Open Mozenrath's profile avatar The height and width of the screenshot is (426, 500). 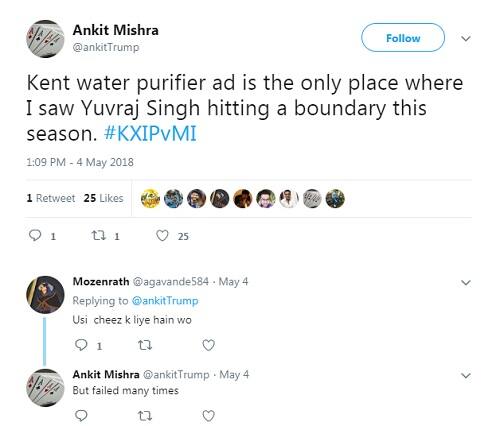(45, 295)
